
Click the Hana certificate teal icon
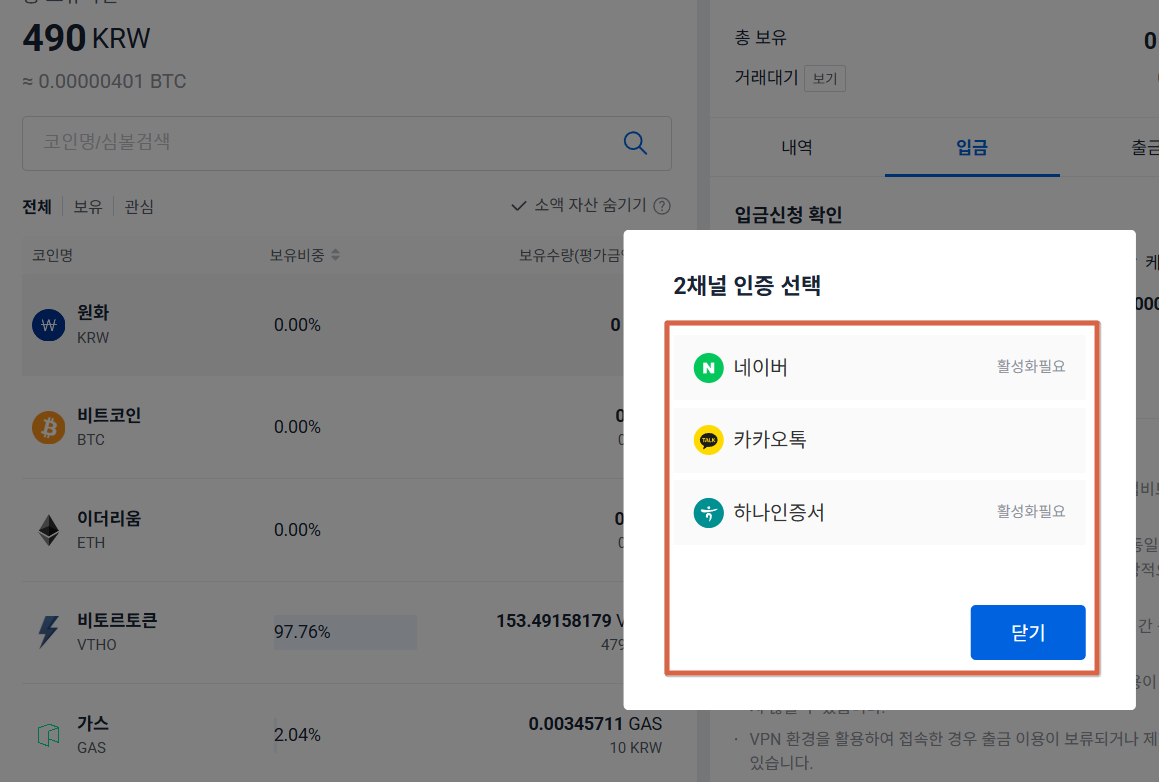pyautogui.click(x=708, y=512)
